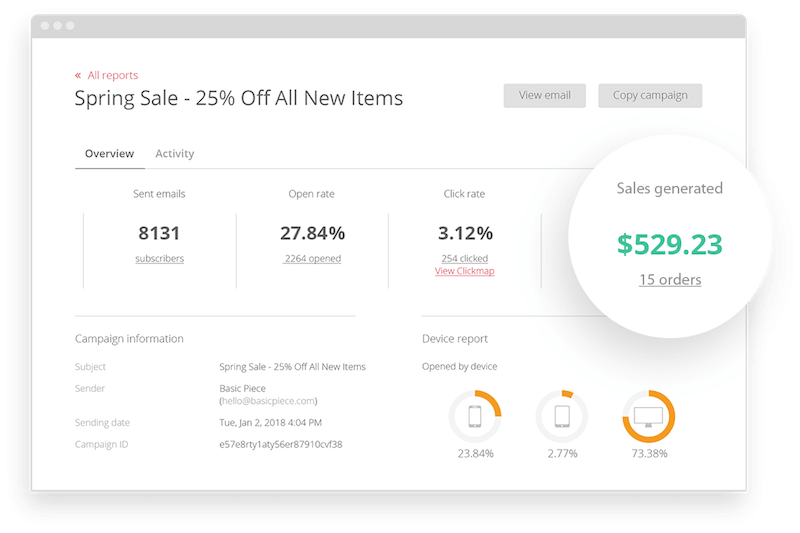
Task: Click the 73.38% desktop percentage
Action: click(649, 453)
